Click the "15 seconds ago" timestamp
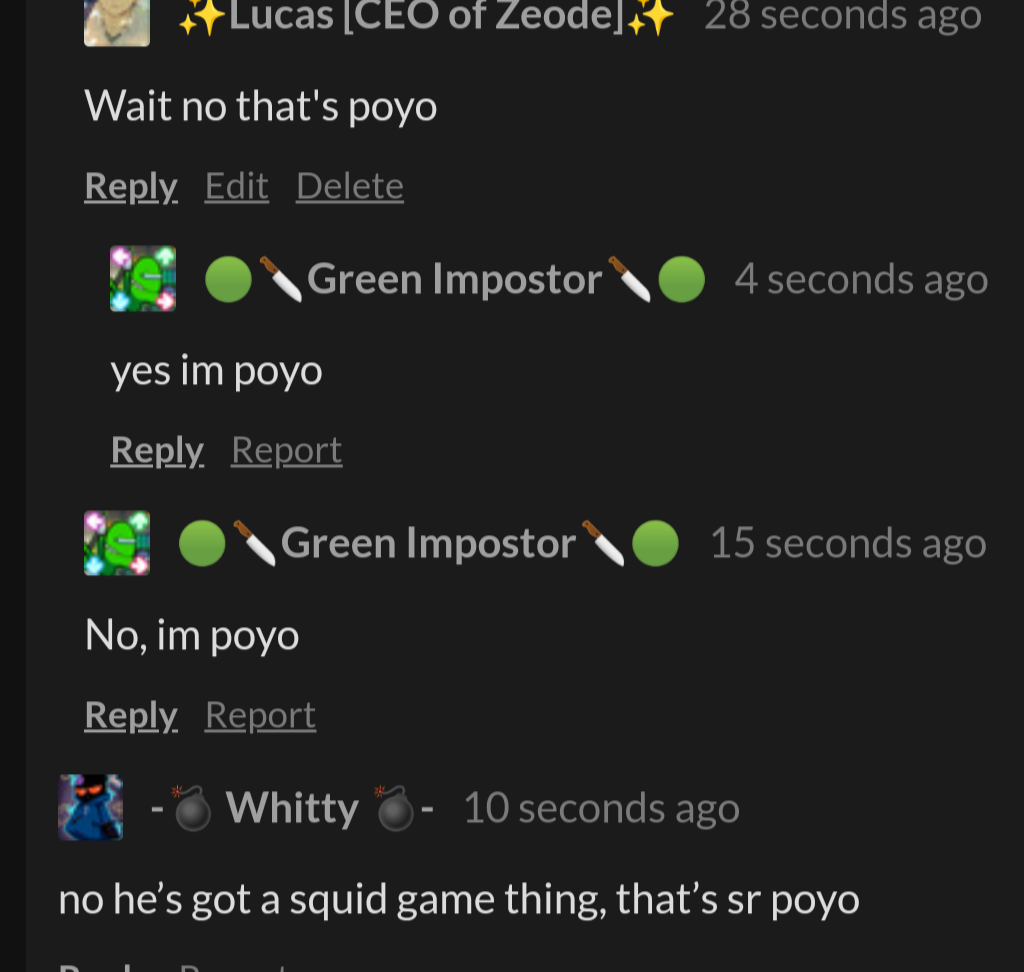The image size is (1024, 972). 848,543
